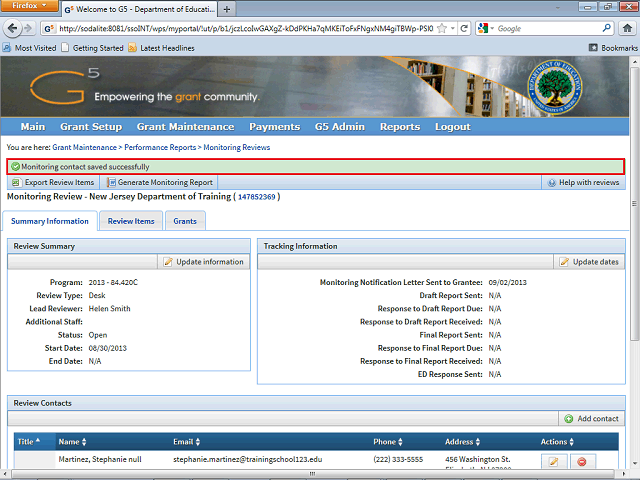Click the horizontal scrollbar at bottom

313,473
